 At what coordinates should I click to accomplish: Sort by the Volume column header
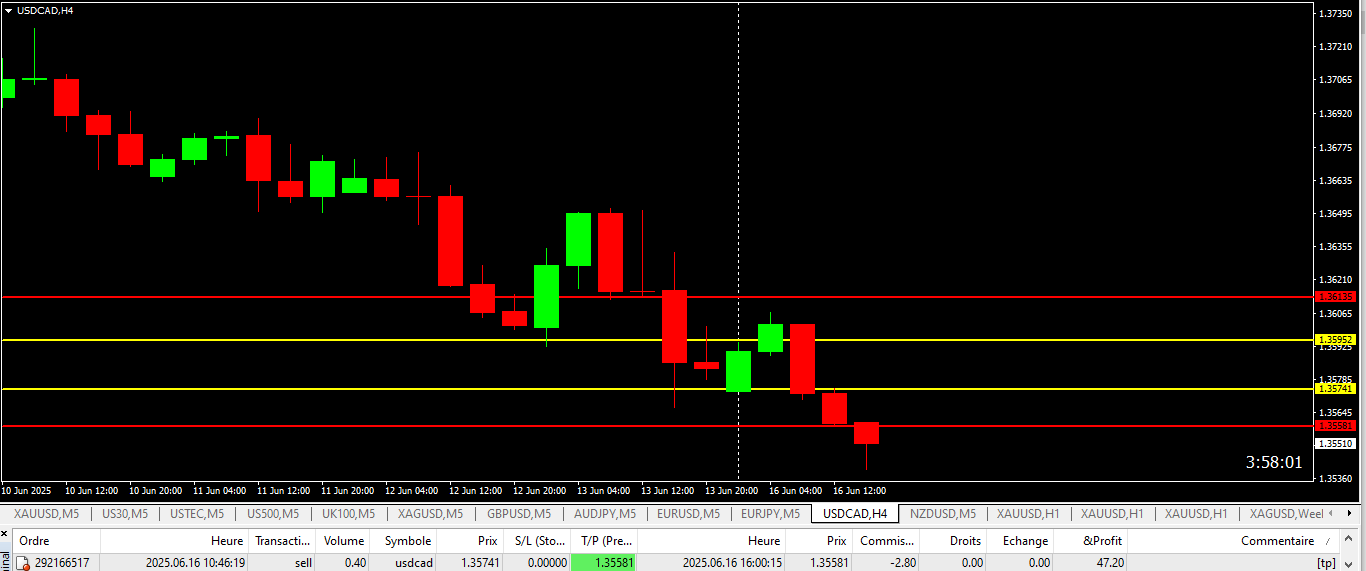point(344,541)
